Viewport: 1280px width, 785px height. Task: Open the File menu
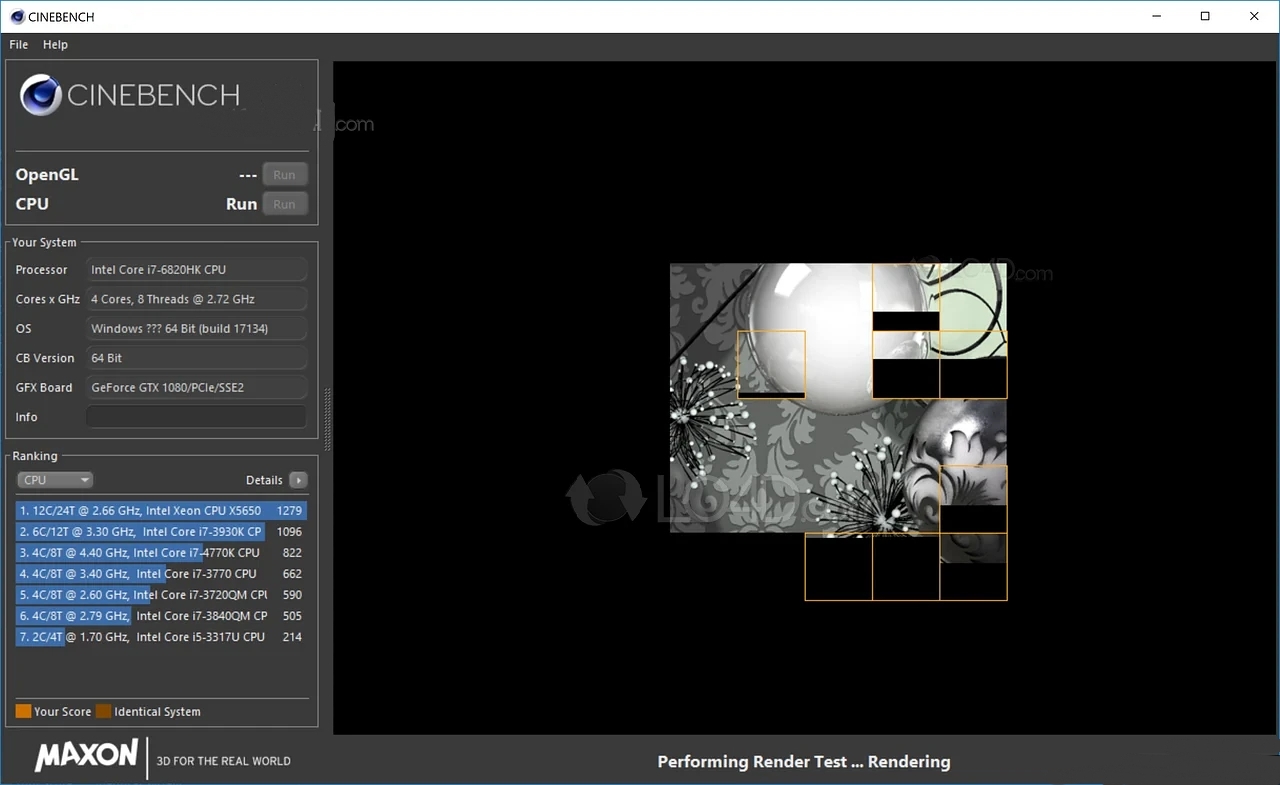17,44
